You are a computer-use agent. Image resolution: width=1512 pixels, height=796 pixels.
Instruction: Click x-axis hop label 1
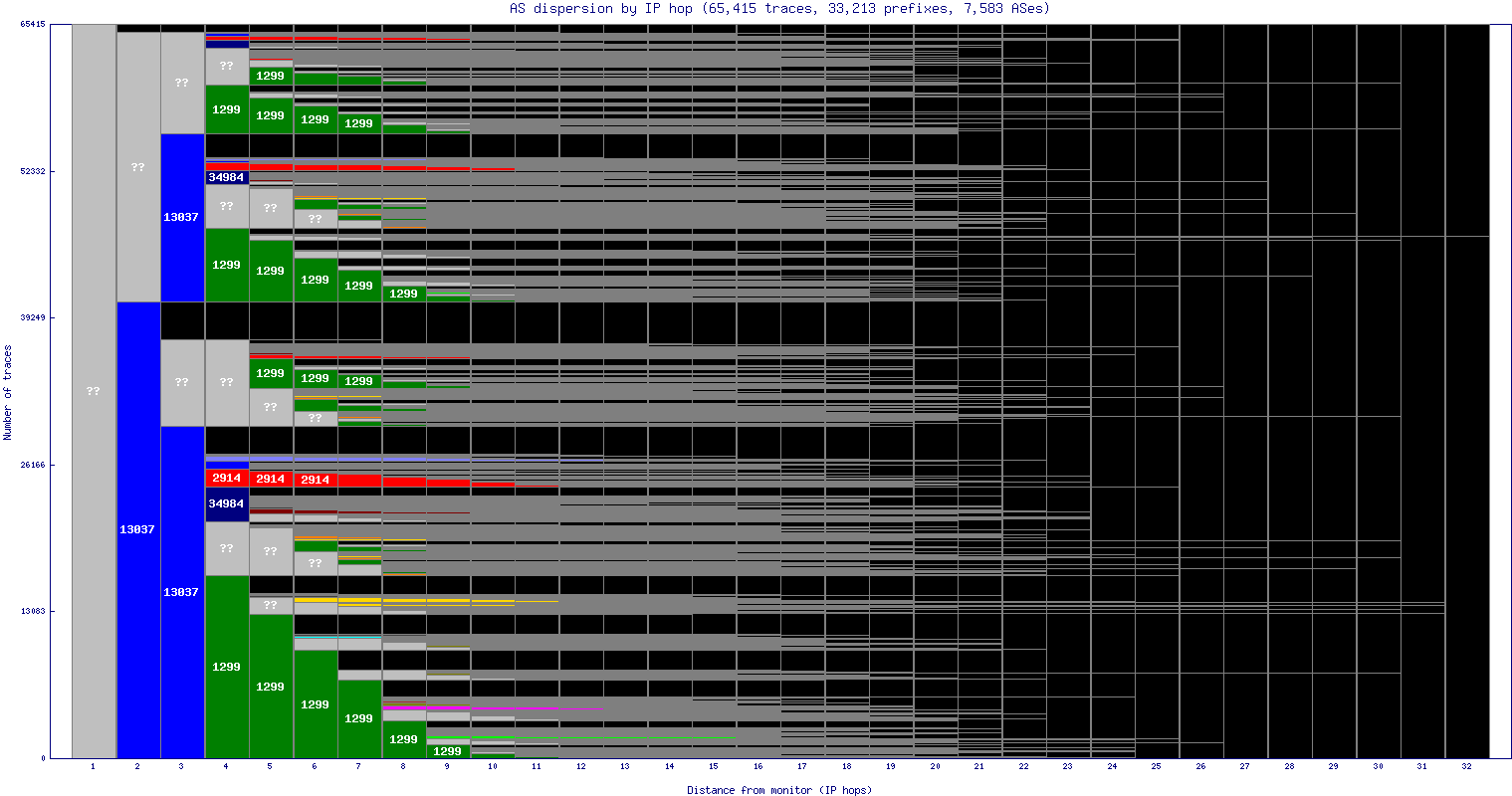[94, 767]
